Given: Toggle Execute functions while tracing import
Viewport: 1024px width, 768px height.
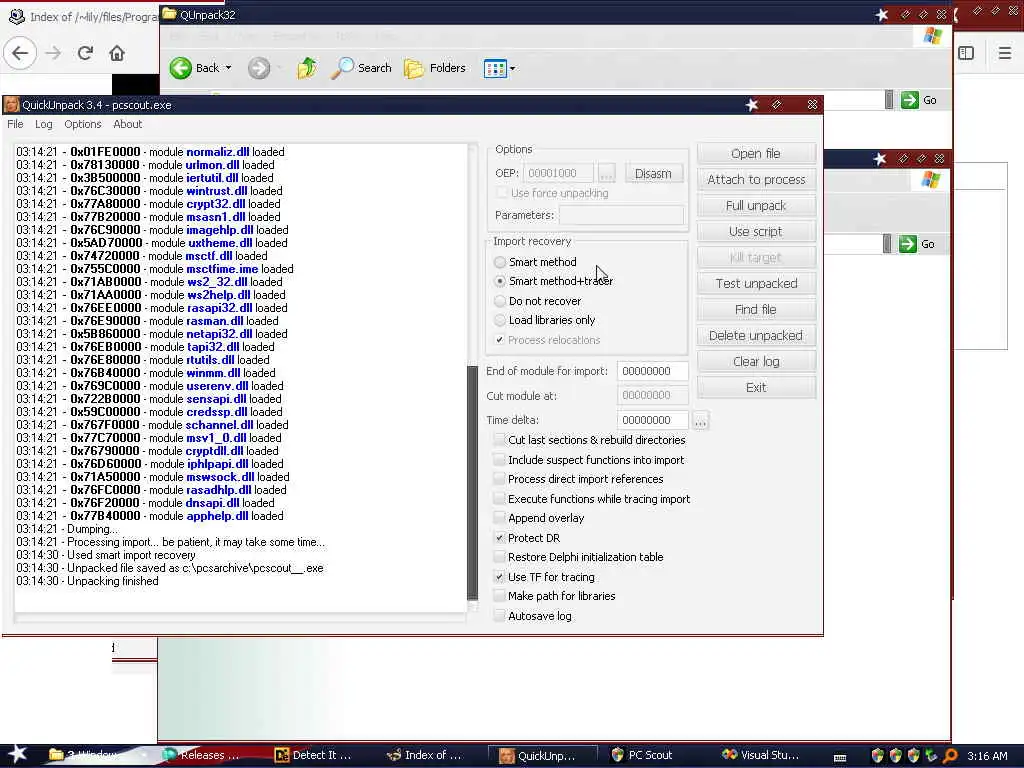Looking at the screenshot, I should click(x=500, y=499).
